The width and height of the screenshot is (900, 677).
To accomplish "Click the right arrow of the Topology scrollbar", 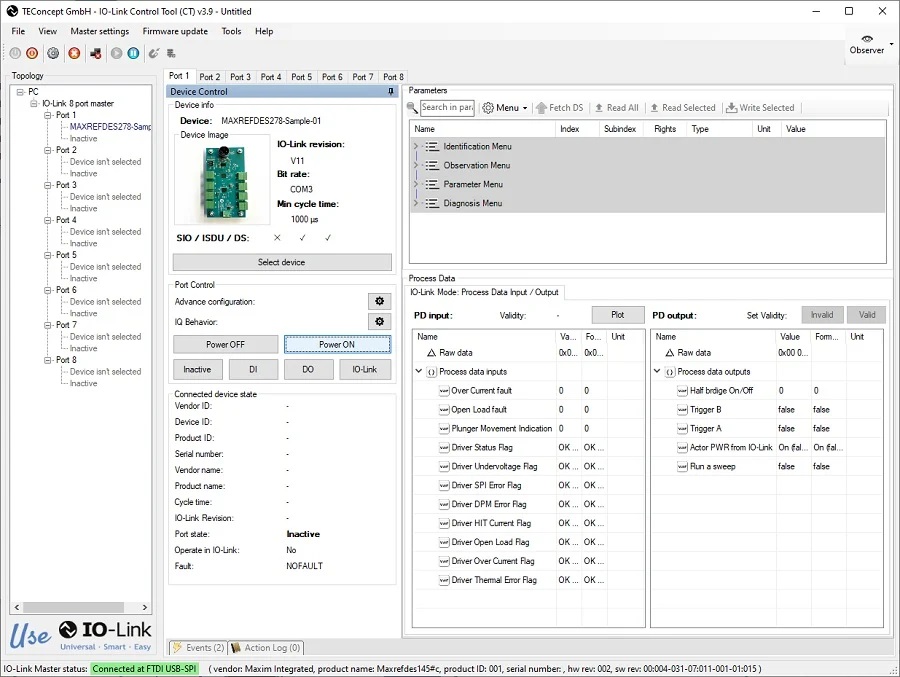I will tap(144, 607).
